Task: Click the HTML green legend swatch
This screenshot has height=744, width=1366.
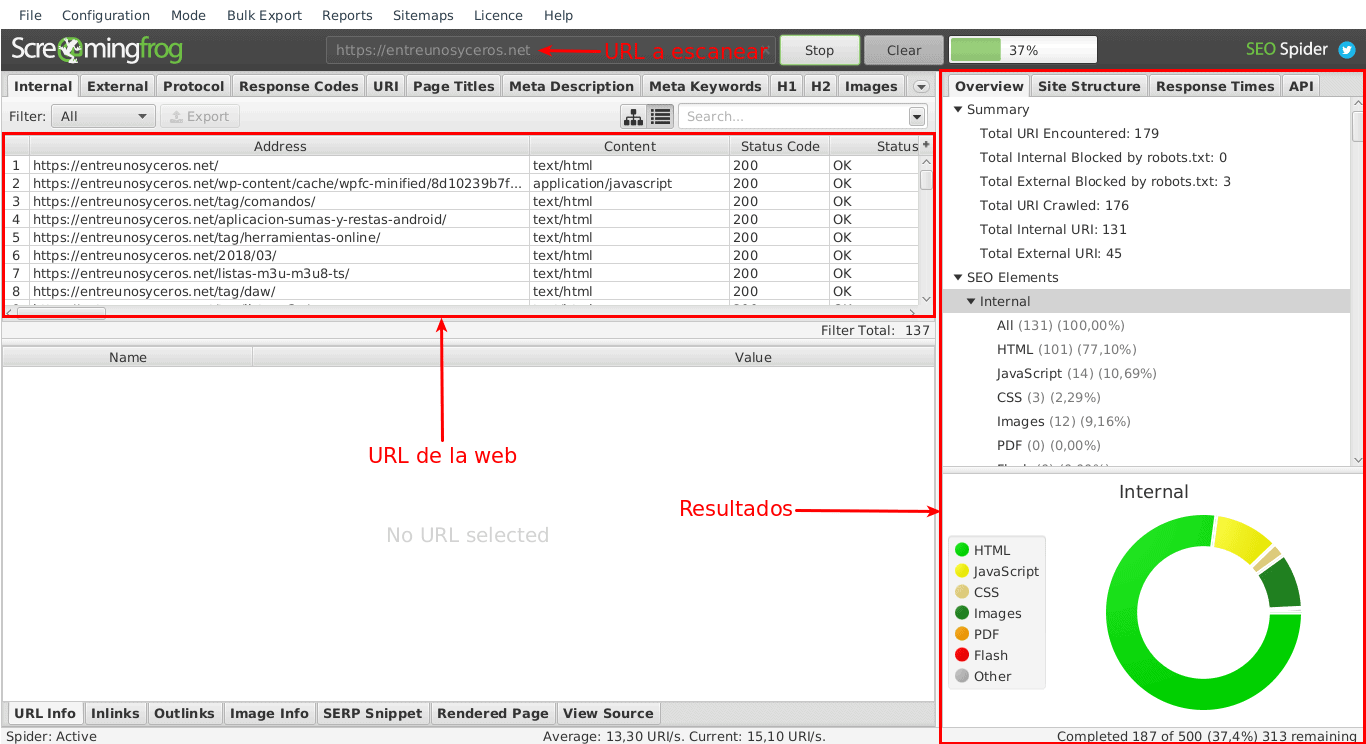Action: click(962, 550)
